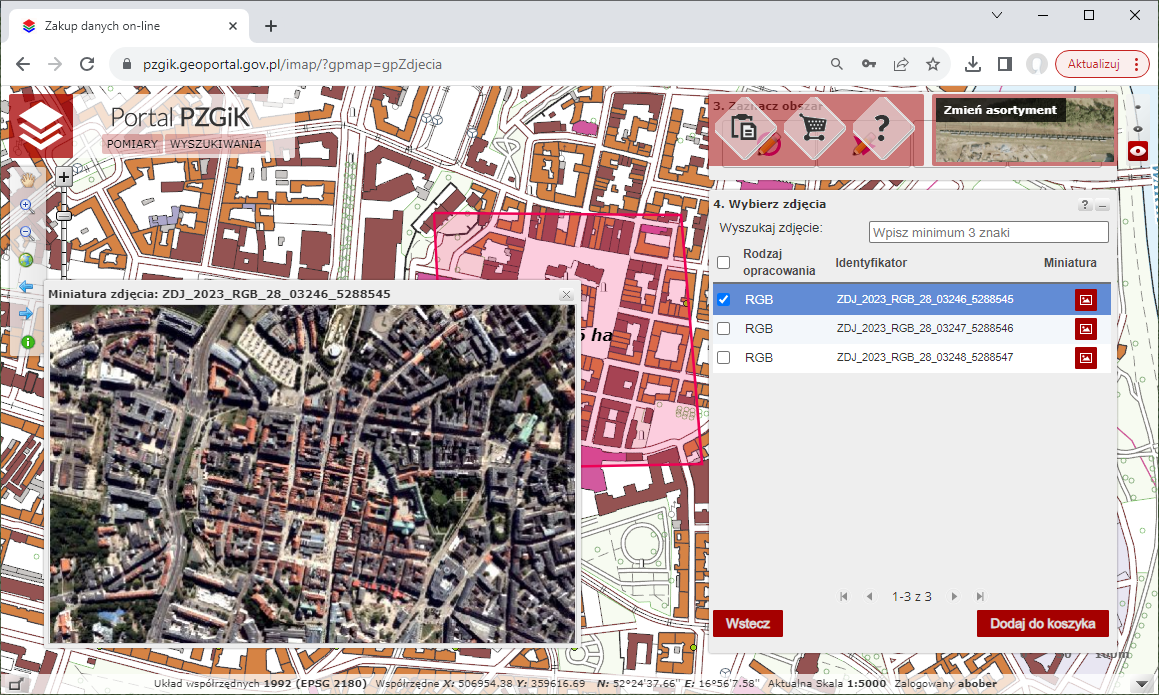
Task: Click the Dodaj do koszyka button
Action: click(x=1042, y=623)
